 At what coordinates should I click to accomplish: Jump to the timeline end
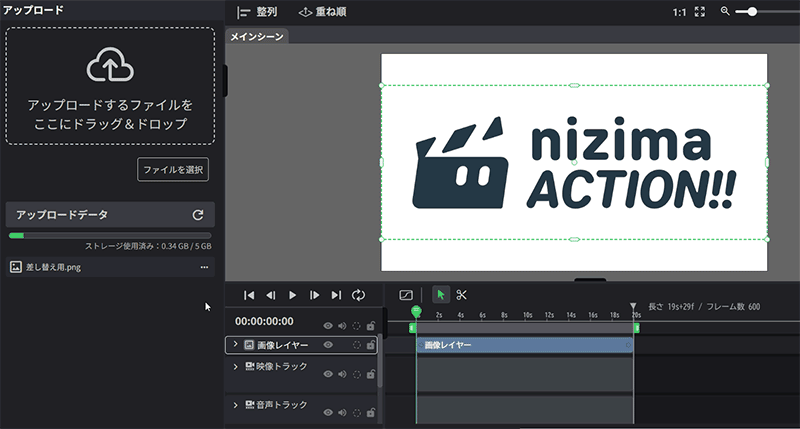pos(336,295)
